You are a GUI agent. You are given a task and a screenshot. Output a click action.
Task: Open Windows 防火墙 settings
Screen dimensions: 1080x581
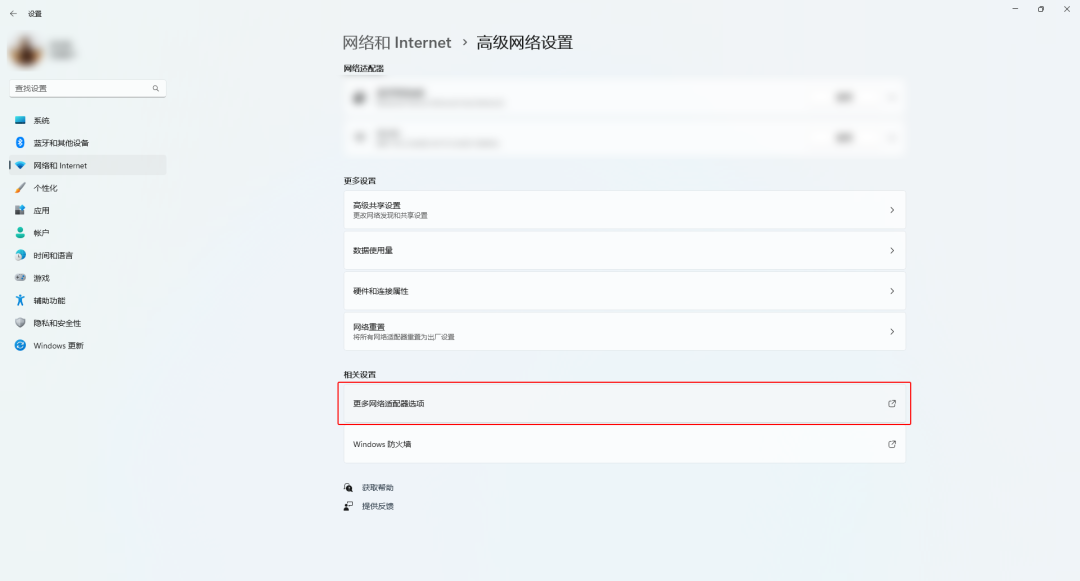tap(624, 444)
